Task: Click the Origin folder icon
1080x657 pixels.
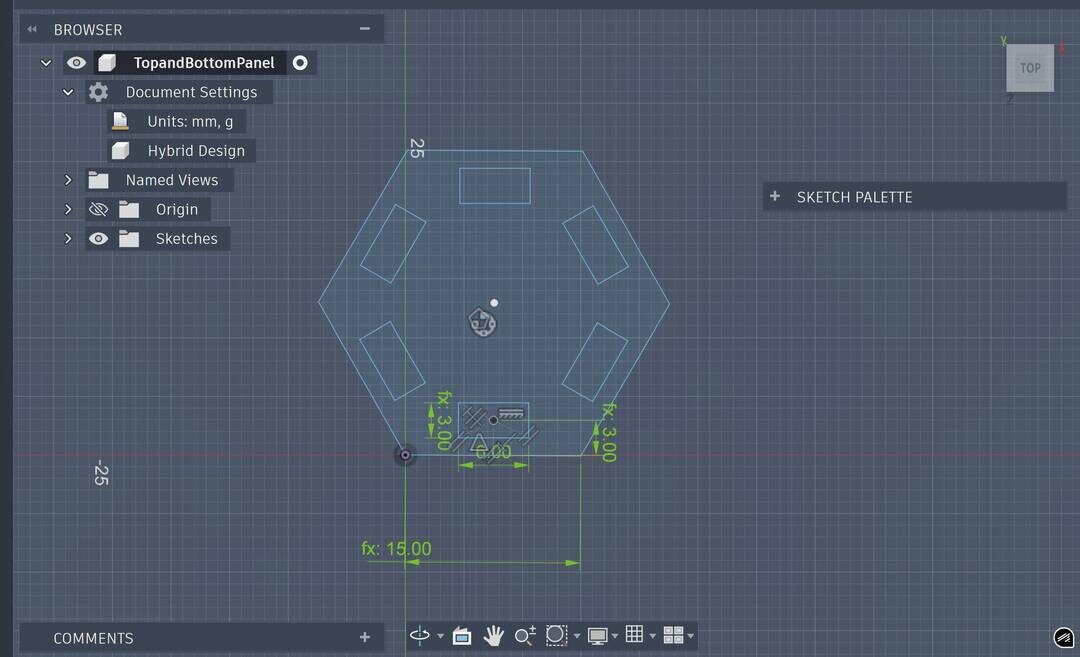Action: 129,209
